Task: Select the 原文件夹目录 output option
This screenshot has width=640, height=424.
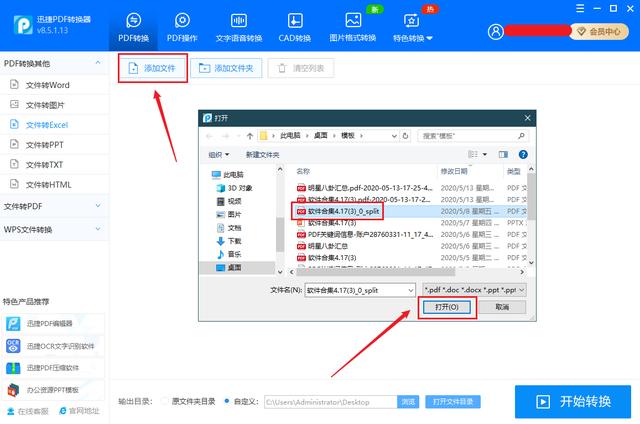Action: pos(166,401)
